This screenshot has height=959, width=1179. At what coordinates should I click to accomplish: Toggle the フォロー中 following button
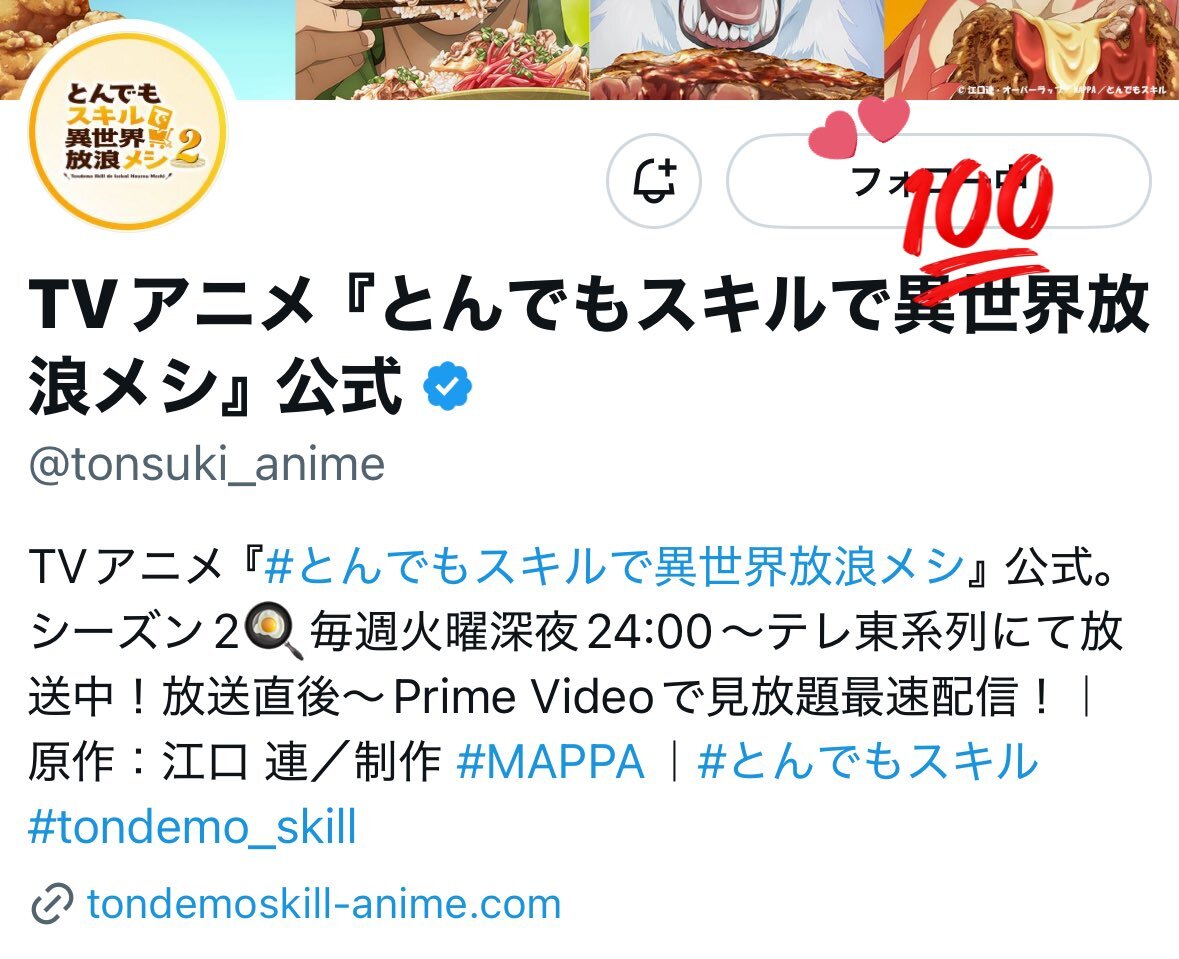coord(938,181)
